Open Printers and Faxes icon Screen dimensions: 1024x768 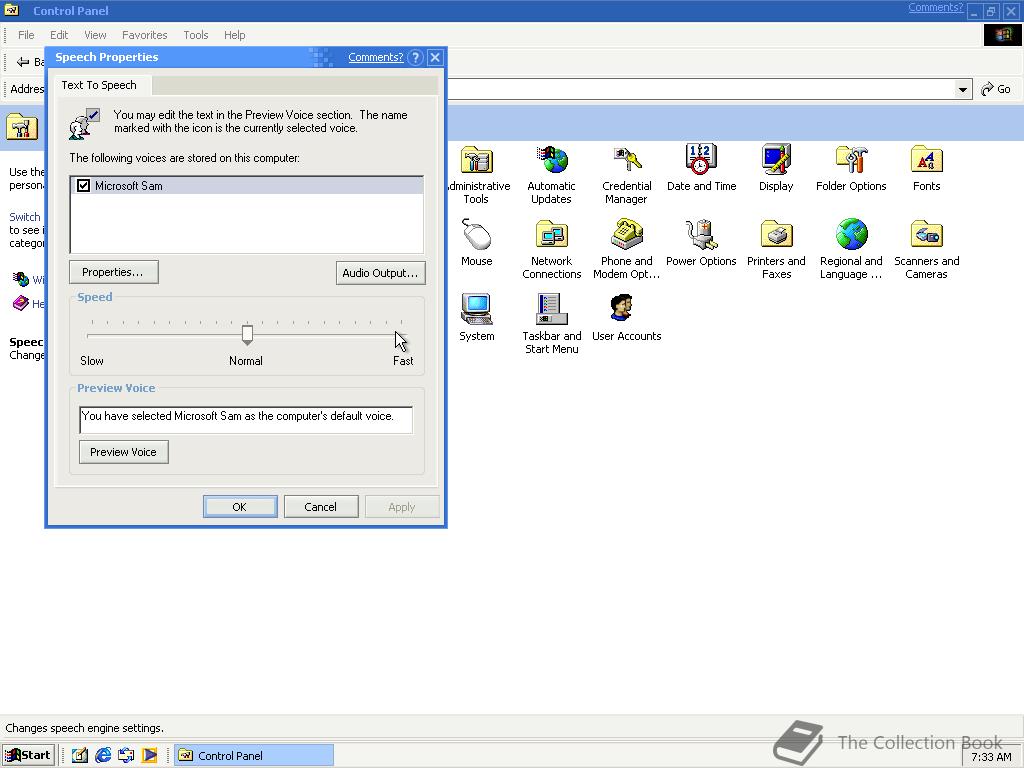[x=776, y=235]
